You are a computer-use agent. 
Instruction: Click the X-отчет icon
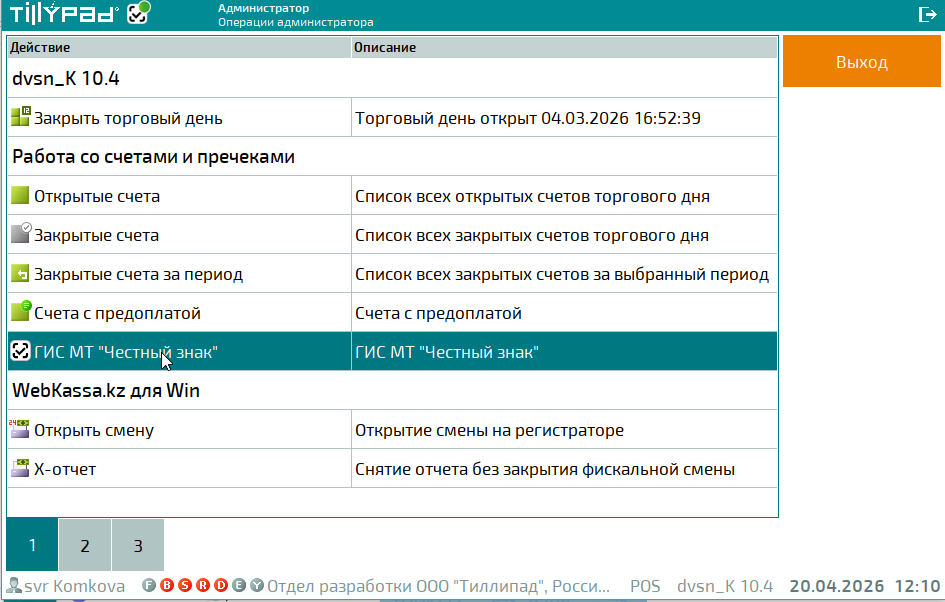pyautogui.click(x=20, y=468)
